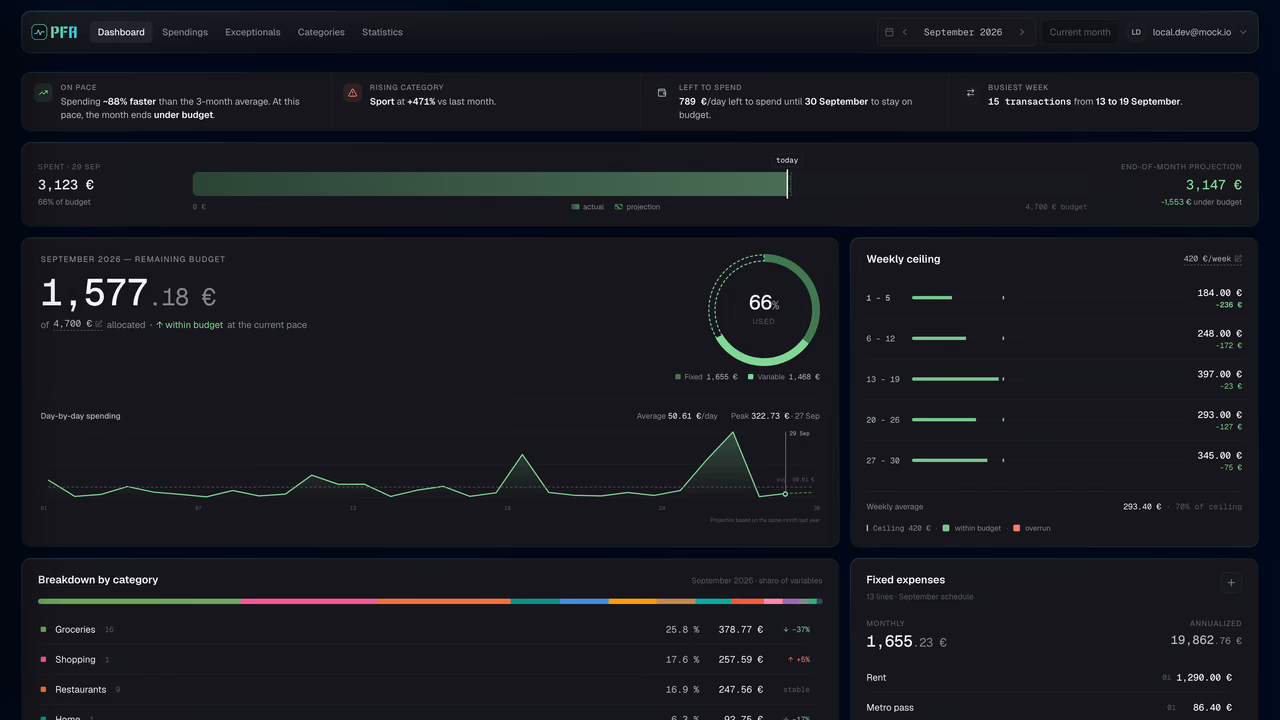Screen dimensions: 1280x720
Task: Click the Rising Category warning icon
Action: tap(352, 93)
